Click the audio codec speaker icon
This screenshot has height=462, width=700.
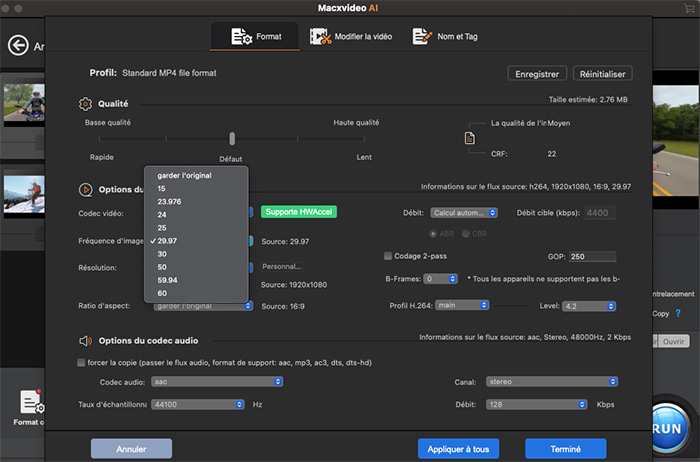click(x=85, y=341)
